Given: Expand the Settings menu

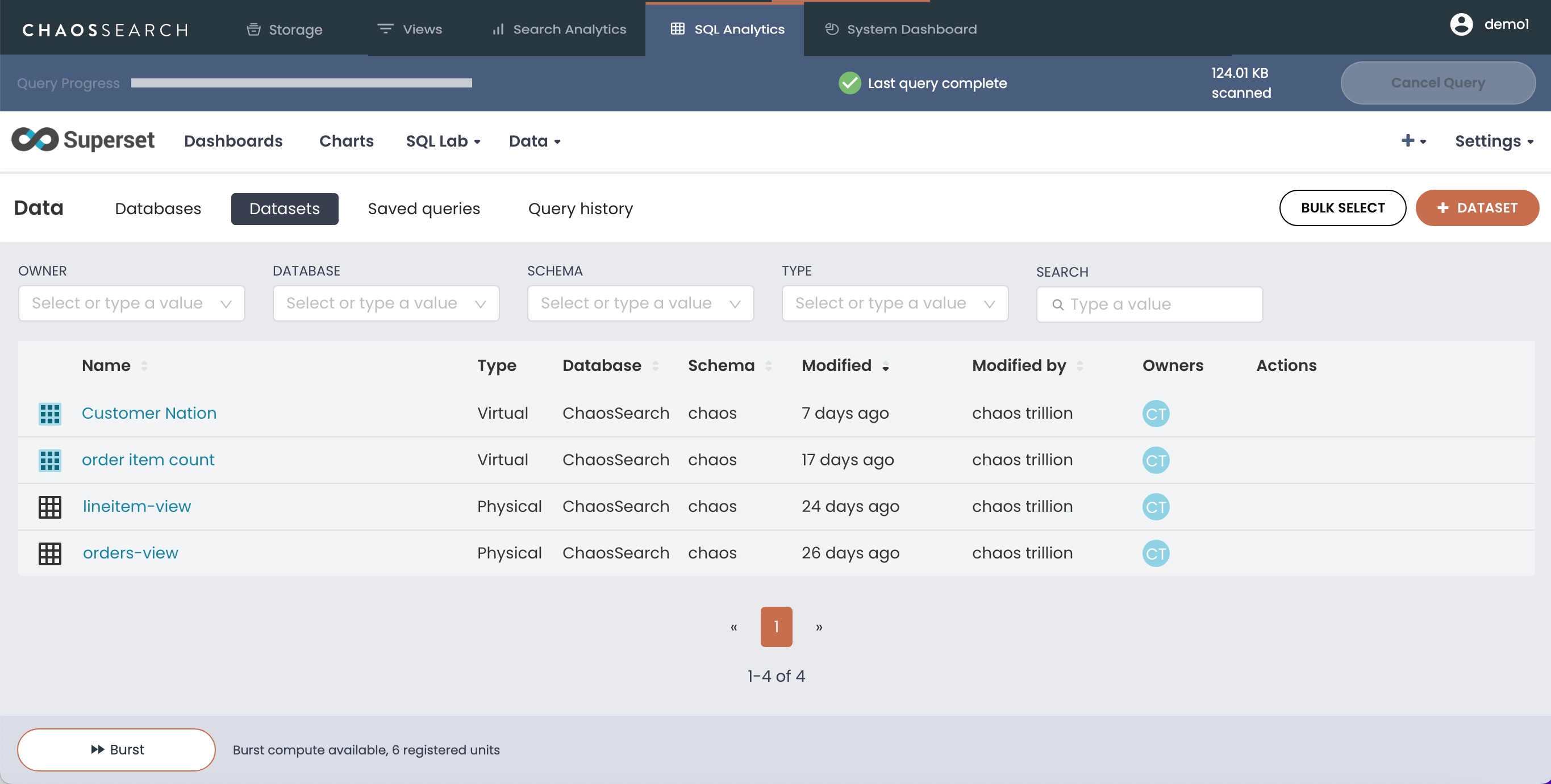Looking at the screenshot, I should 1494,141.
